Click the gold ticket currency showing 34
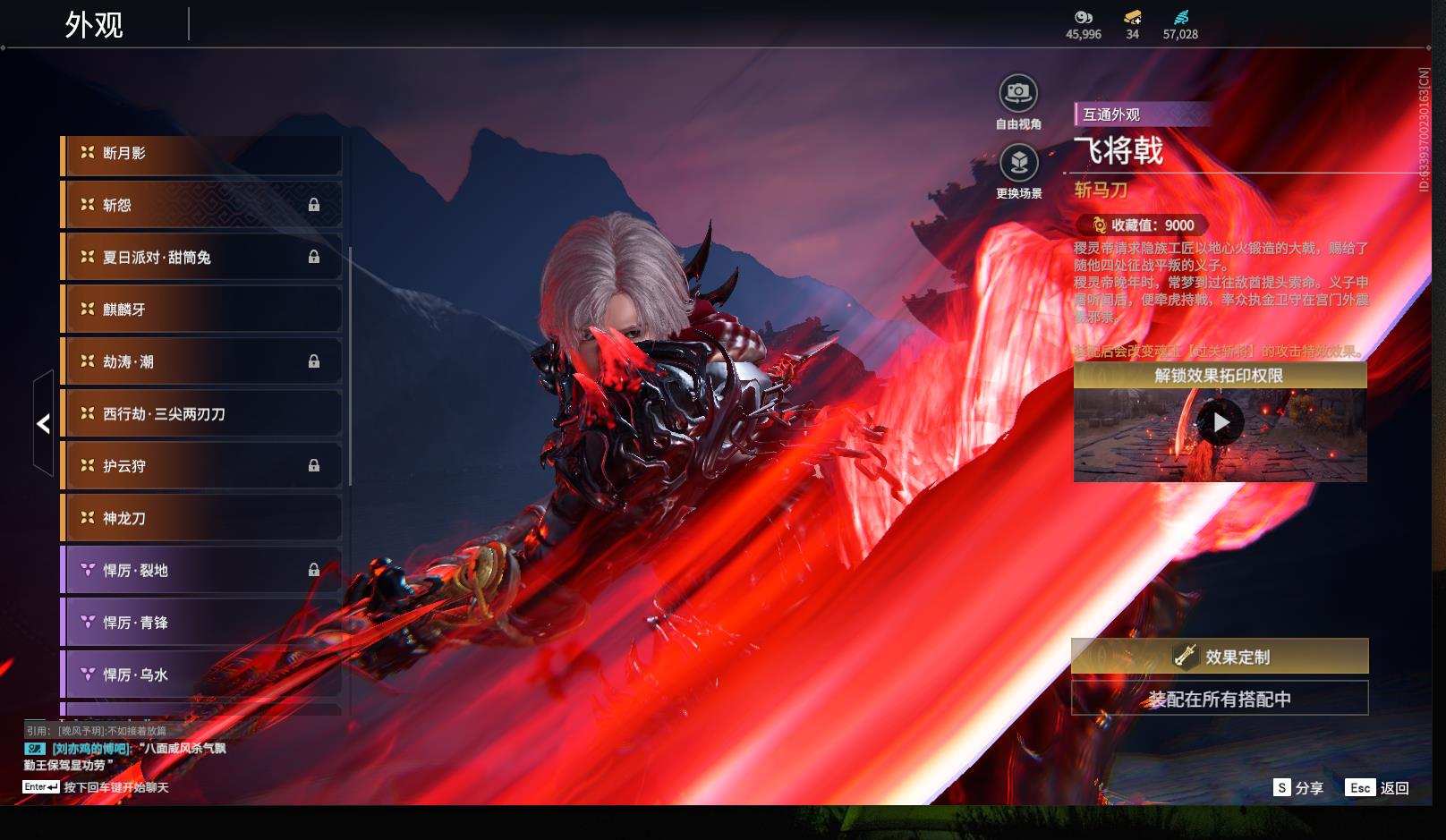Screen dimensions: 1446x840 1132,25
